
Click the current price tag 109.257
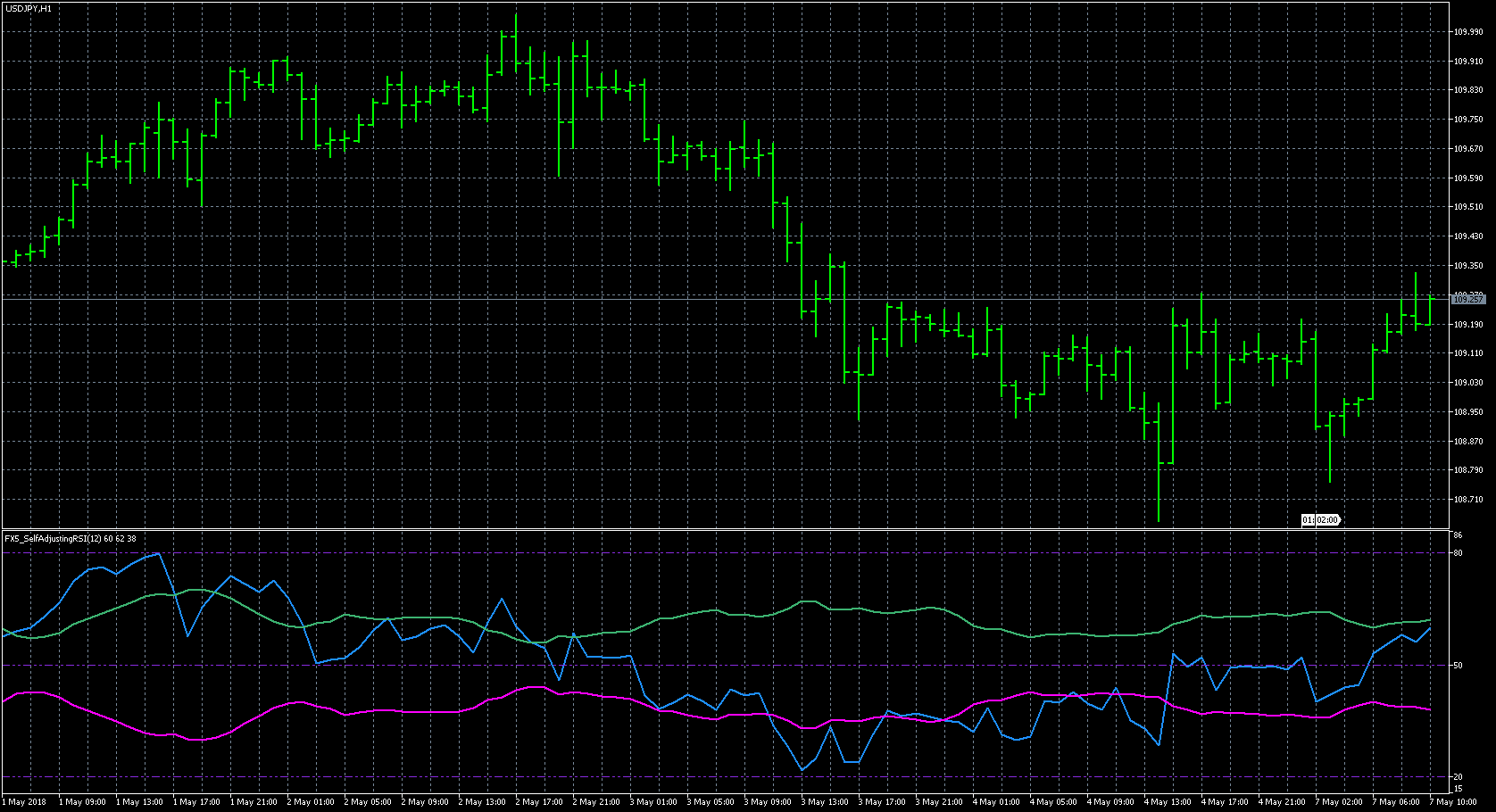pyautogui.click(x=1468, y=300)
